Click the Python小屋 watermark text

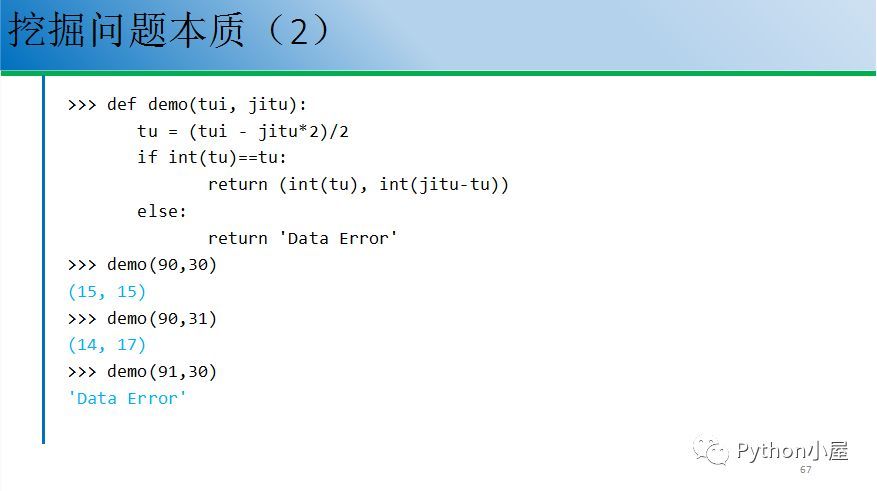coord(793,451)
